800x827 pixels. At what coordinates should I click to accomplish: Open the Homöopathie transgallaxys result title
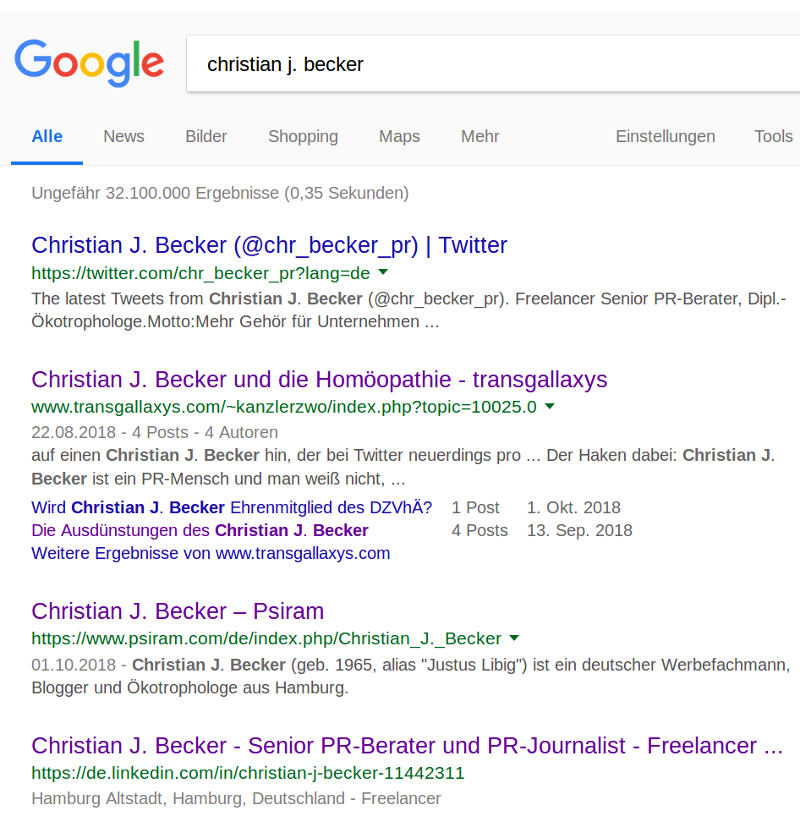tap(319, 379)
